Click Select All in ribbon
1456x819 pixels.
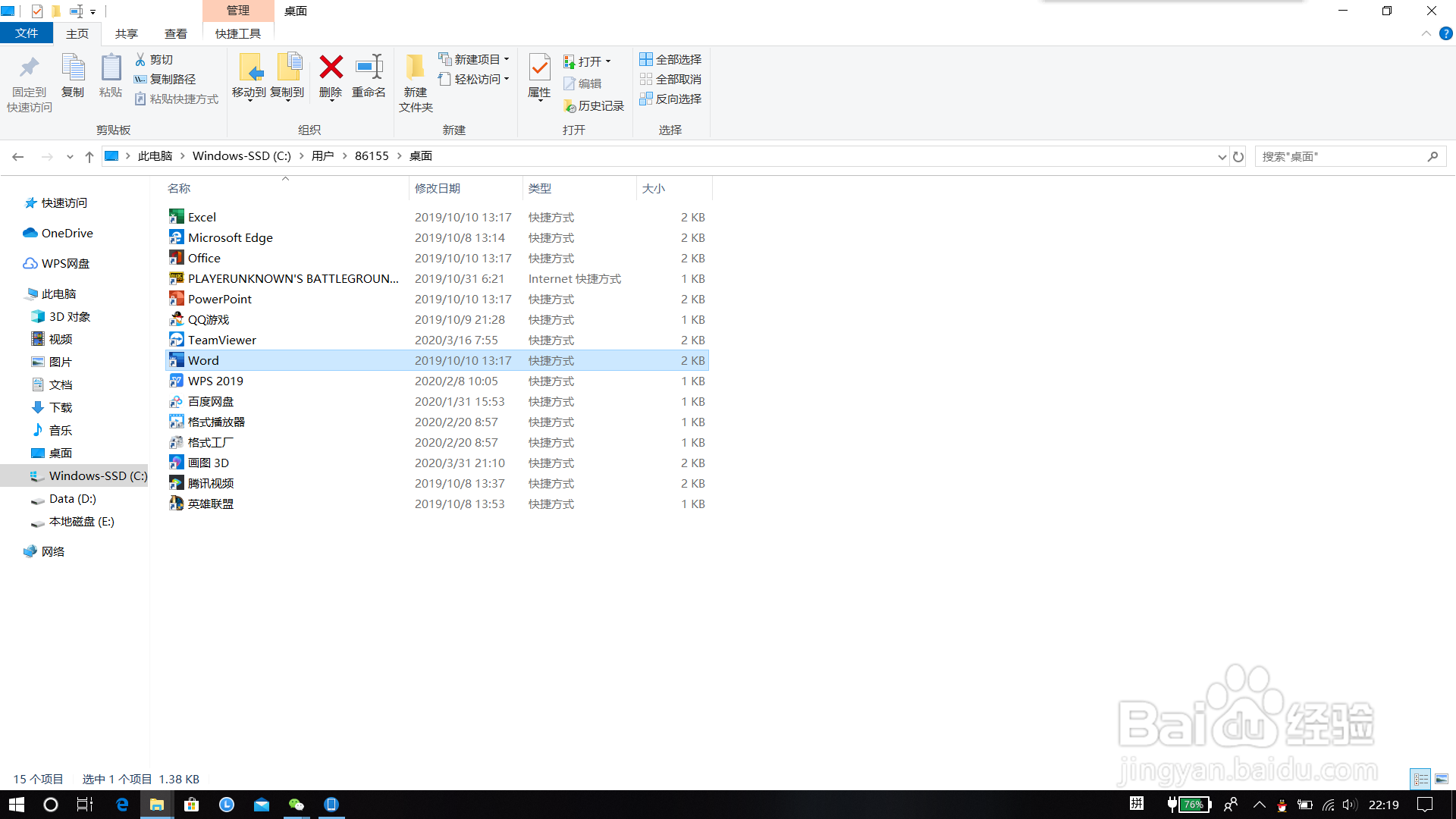tap(670, 59)
